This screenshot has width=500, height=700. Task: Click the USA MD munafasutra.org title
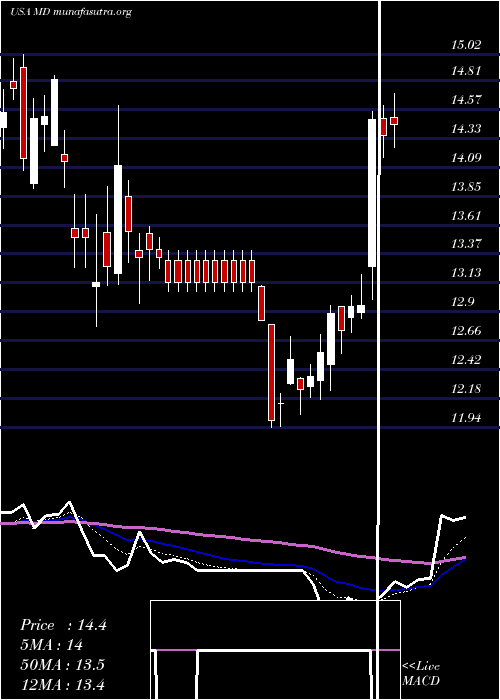71,12
